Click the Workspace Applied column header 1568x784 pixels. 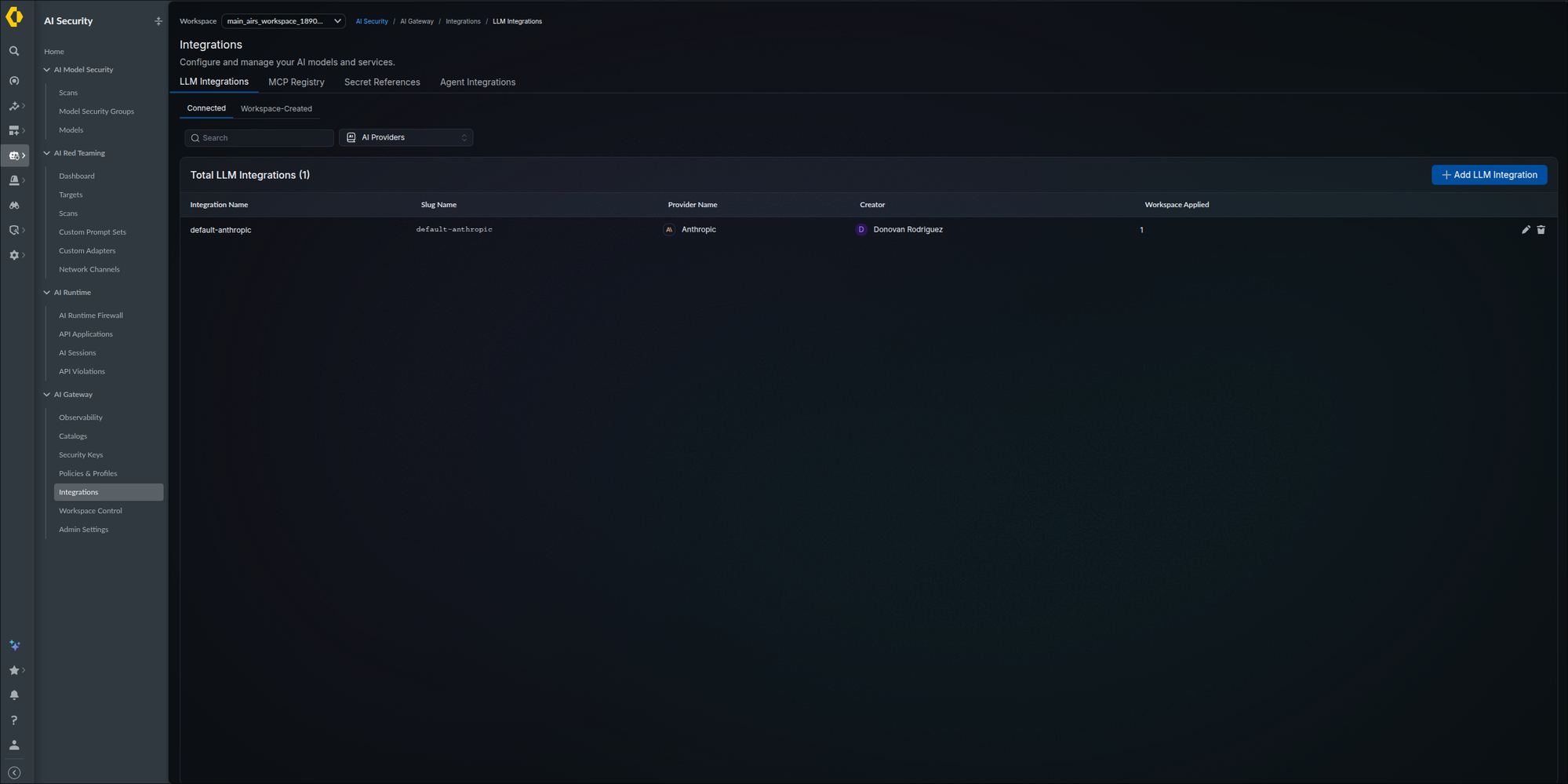[x=1177, y=205]
